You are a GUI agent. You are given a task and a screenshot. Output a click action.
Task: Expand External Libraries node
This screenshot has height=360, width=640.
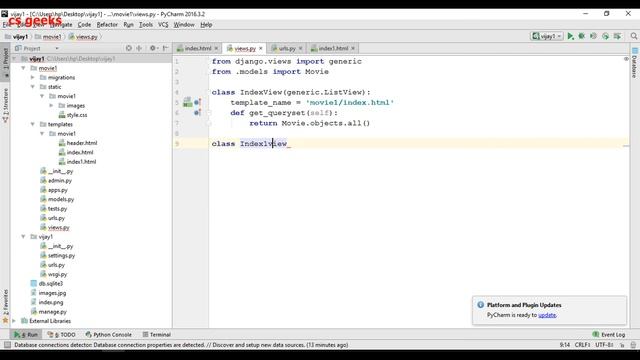[x=14, y=321]
